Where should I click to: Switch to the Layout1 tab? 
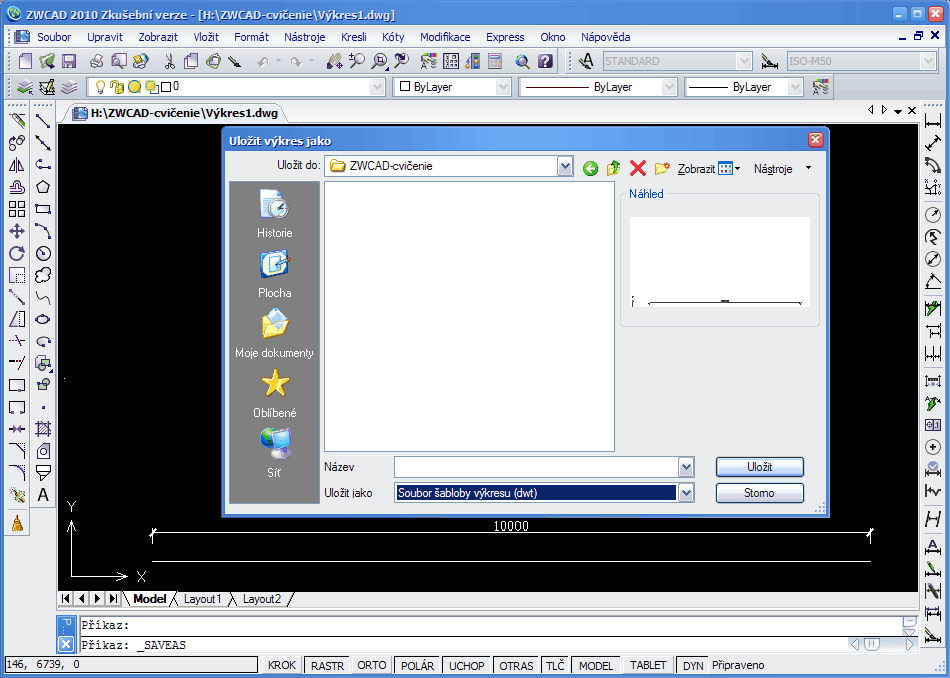202,599
